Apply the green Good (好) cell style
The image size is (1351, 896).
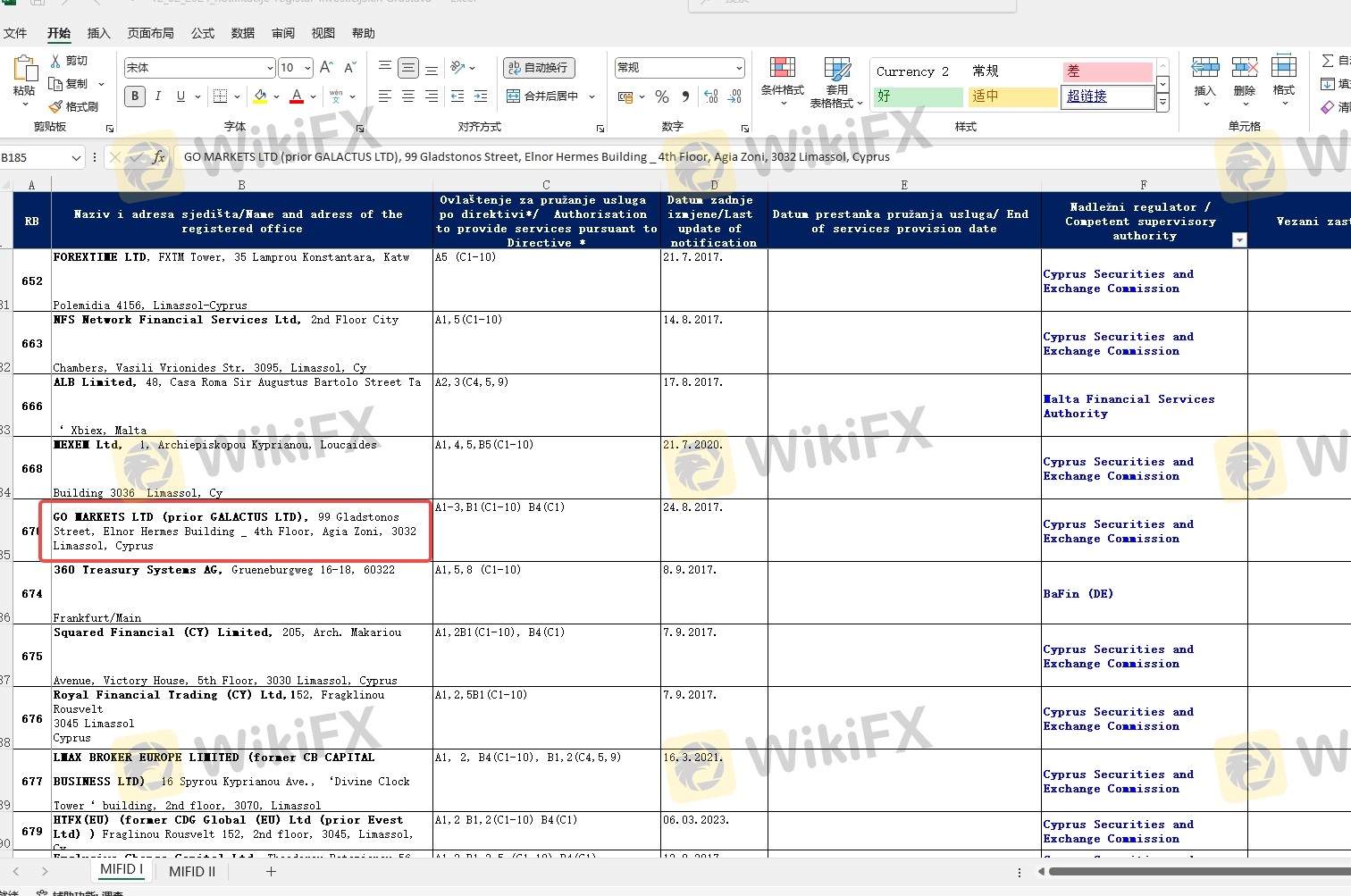click(x=916, y=96)
